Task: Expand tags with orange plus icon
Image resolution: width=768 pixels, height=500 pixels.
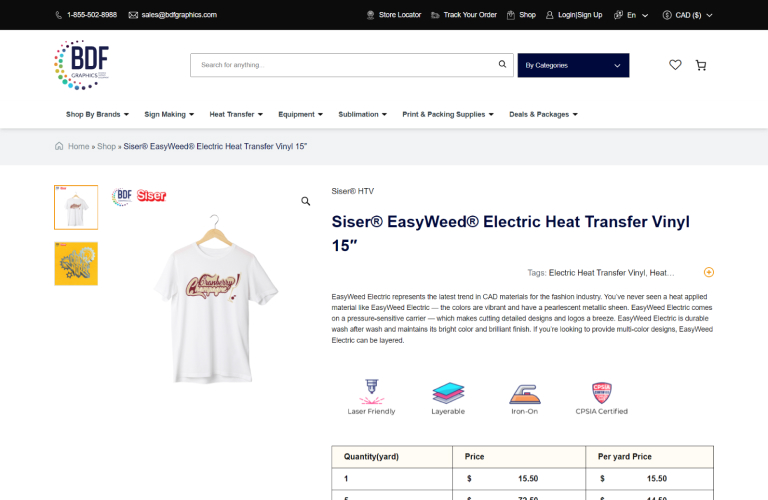Action: point(709,272)
